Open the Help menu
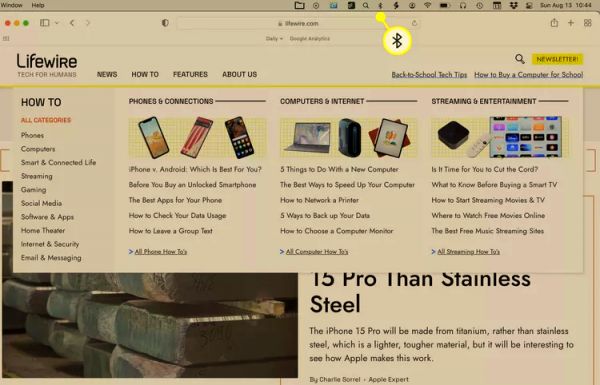600x385 pixels. (38, 5)
